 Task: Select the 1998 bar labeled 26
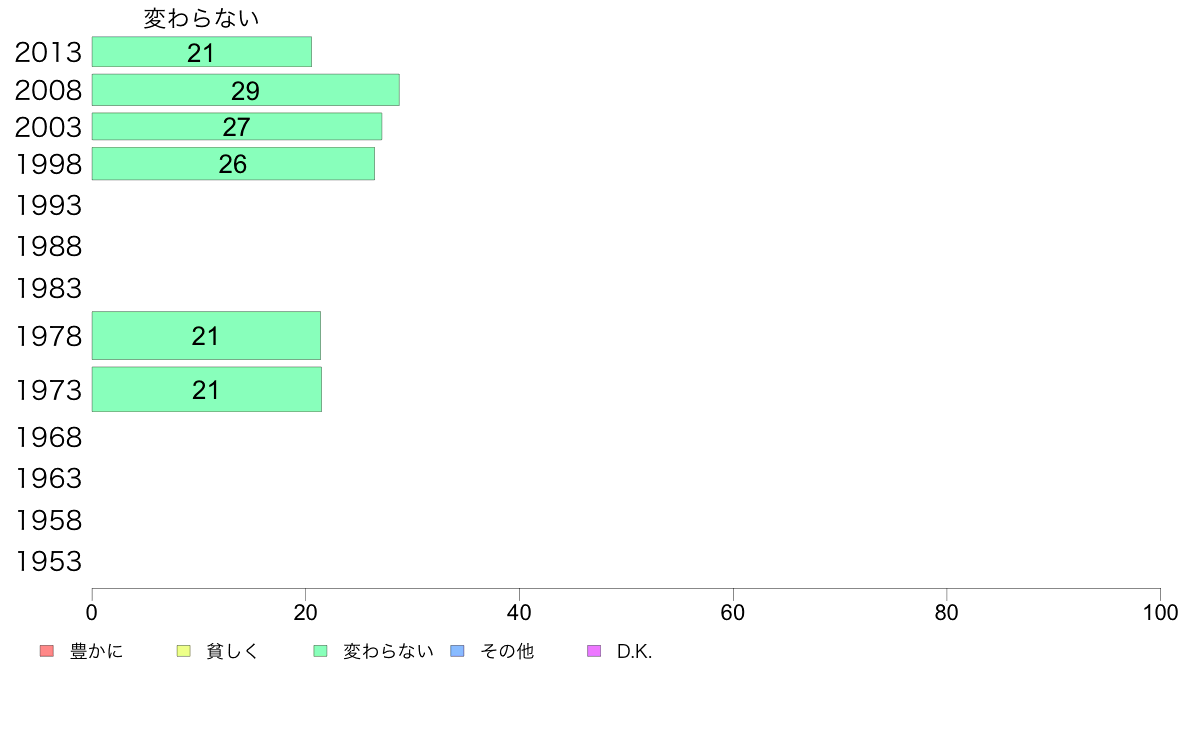tap(233, 164)
